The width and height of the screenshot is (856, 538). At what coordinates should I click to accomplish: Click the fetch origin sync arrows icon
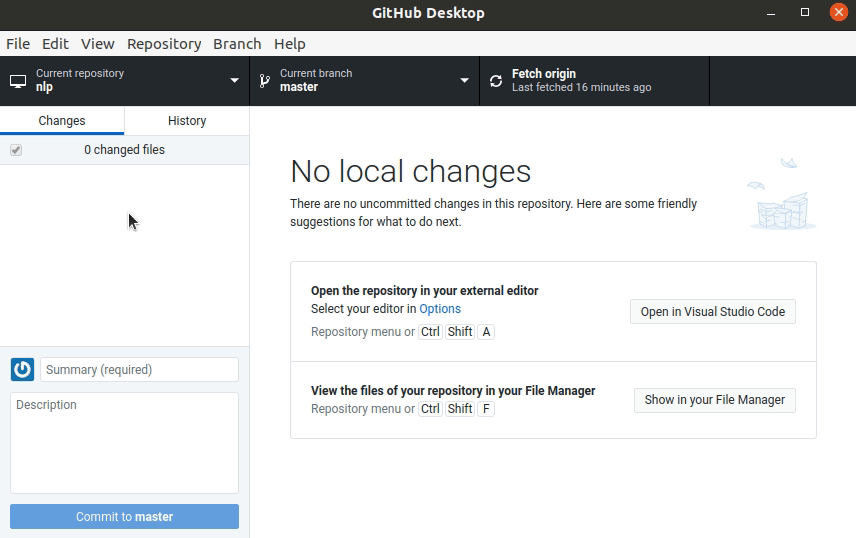[x=496, y=81]
